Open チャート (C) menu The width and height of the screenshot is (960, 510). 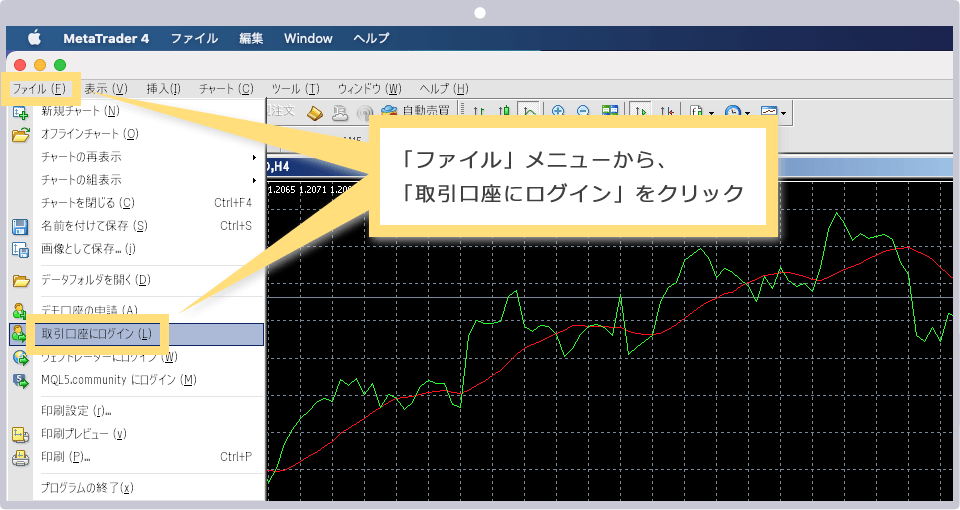click(226, 89)
